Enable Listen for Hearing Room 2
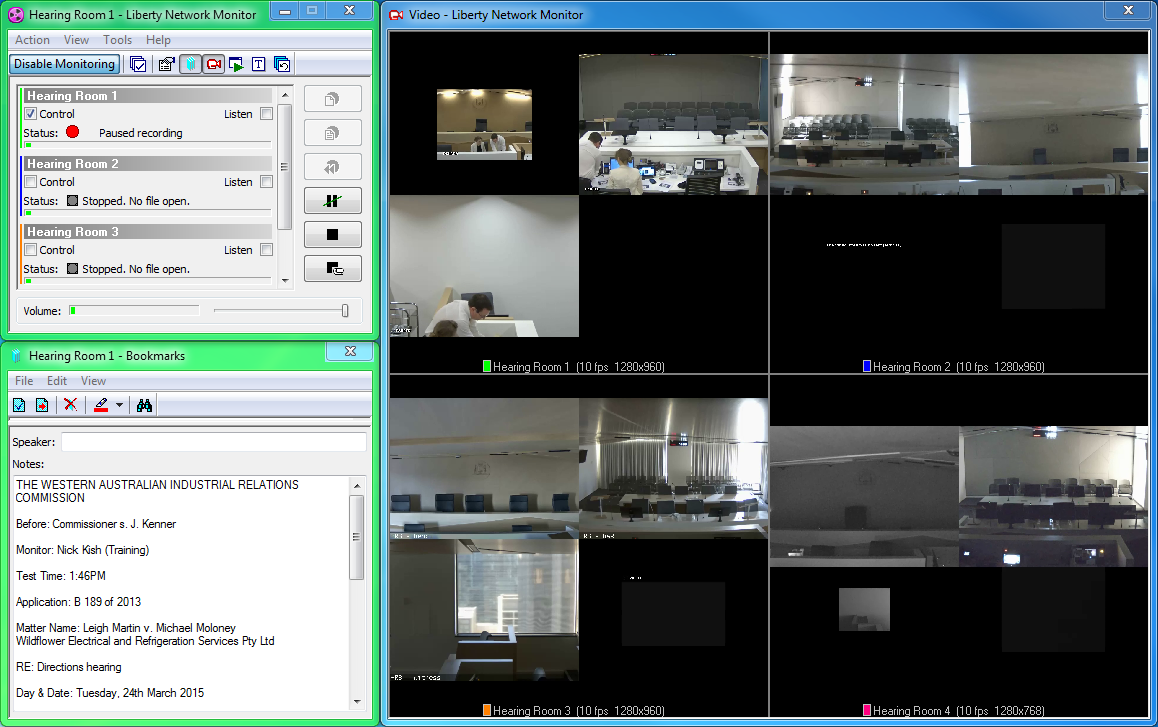 (x=266, y=182)
